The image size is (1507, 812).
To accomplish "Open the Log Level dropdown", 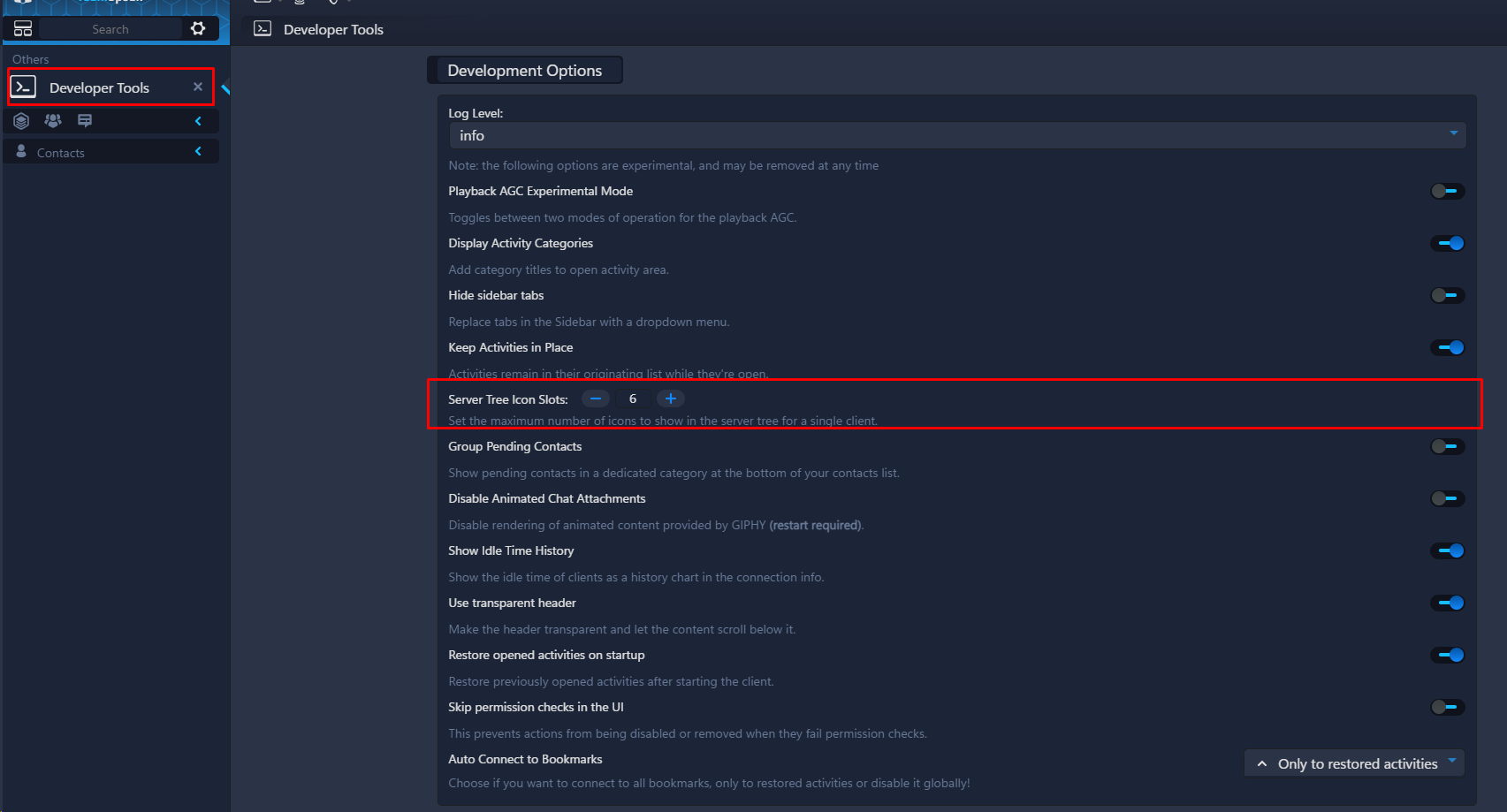I will [x=956, y=135].
